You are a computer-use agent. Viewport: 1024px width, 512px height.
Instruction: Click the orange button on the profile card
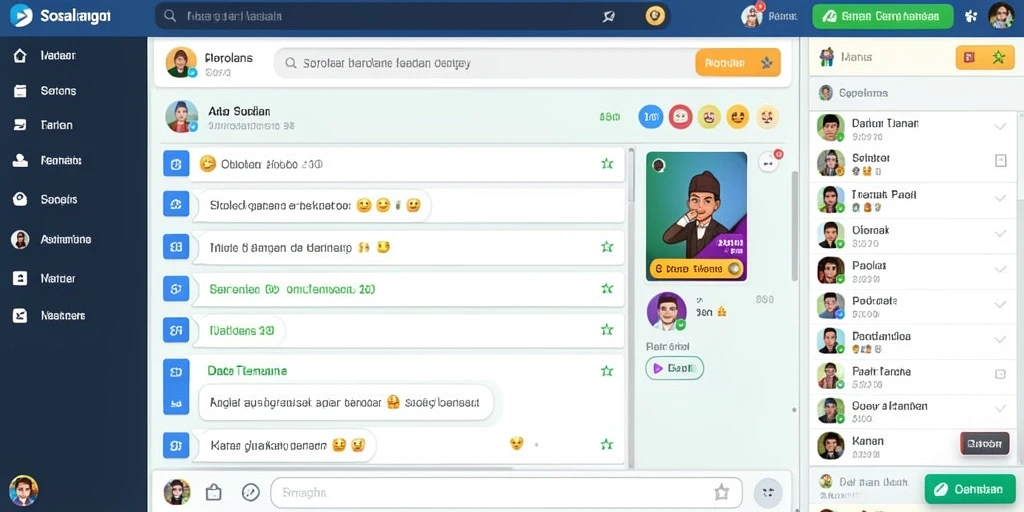point(696,268)
